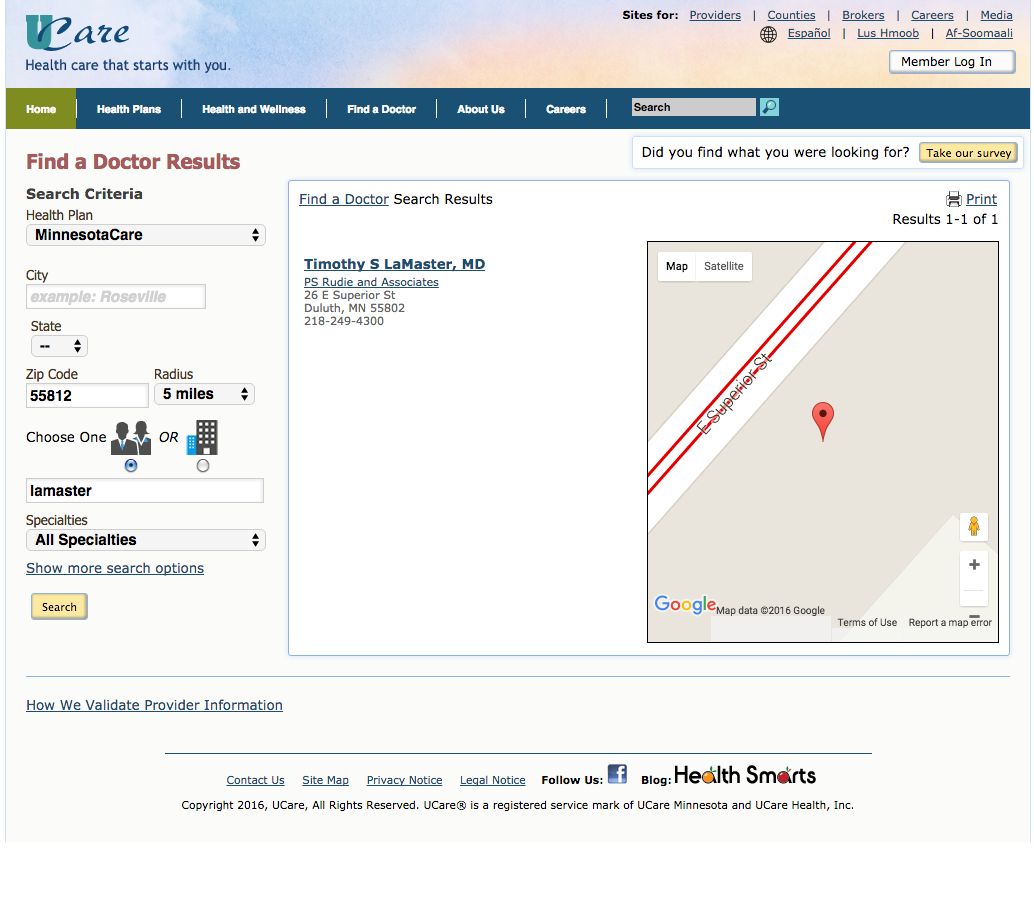Open the Media site link
Viewport: 1034px width, 900px height.
point(996,15)
